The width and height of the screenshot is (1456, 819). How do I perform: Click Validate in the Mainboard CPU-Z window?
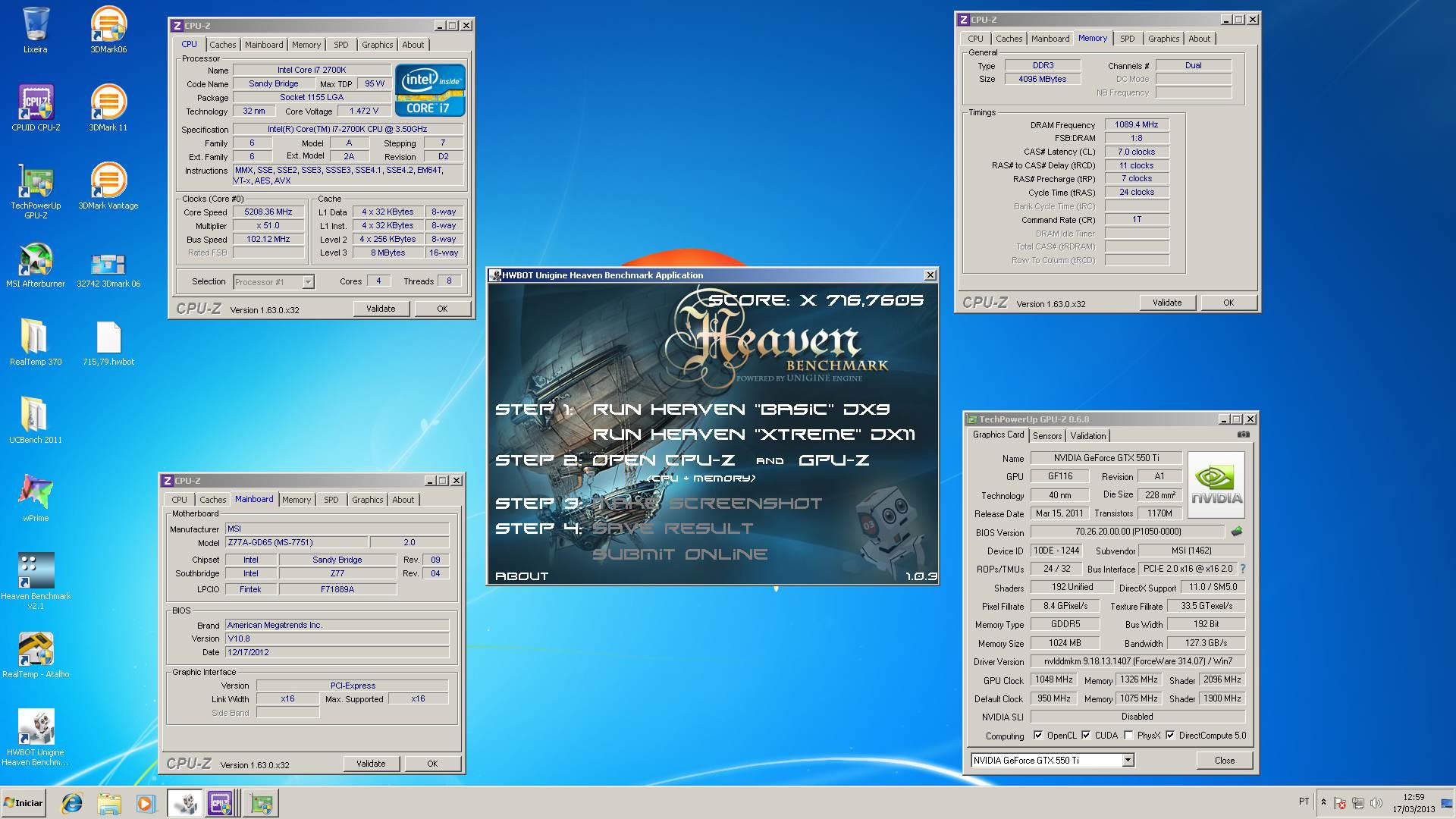(x=371, y=764)
